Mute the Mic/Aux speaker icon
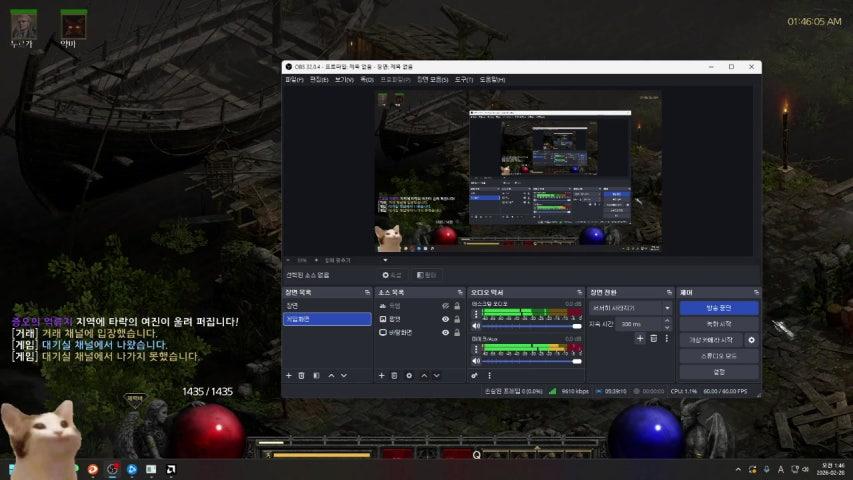853x480 pixels. [x=476, y=361]
